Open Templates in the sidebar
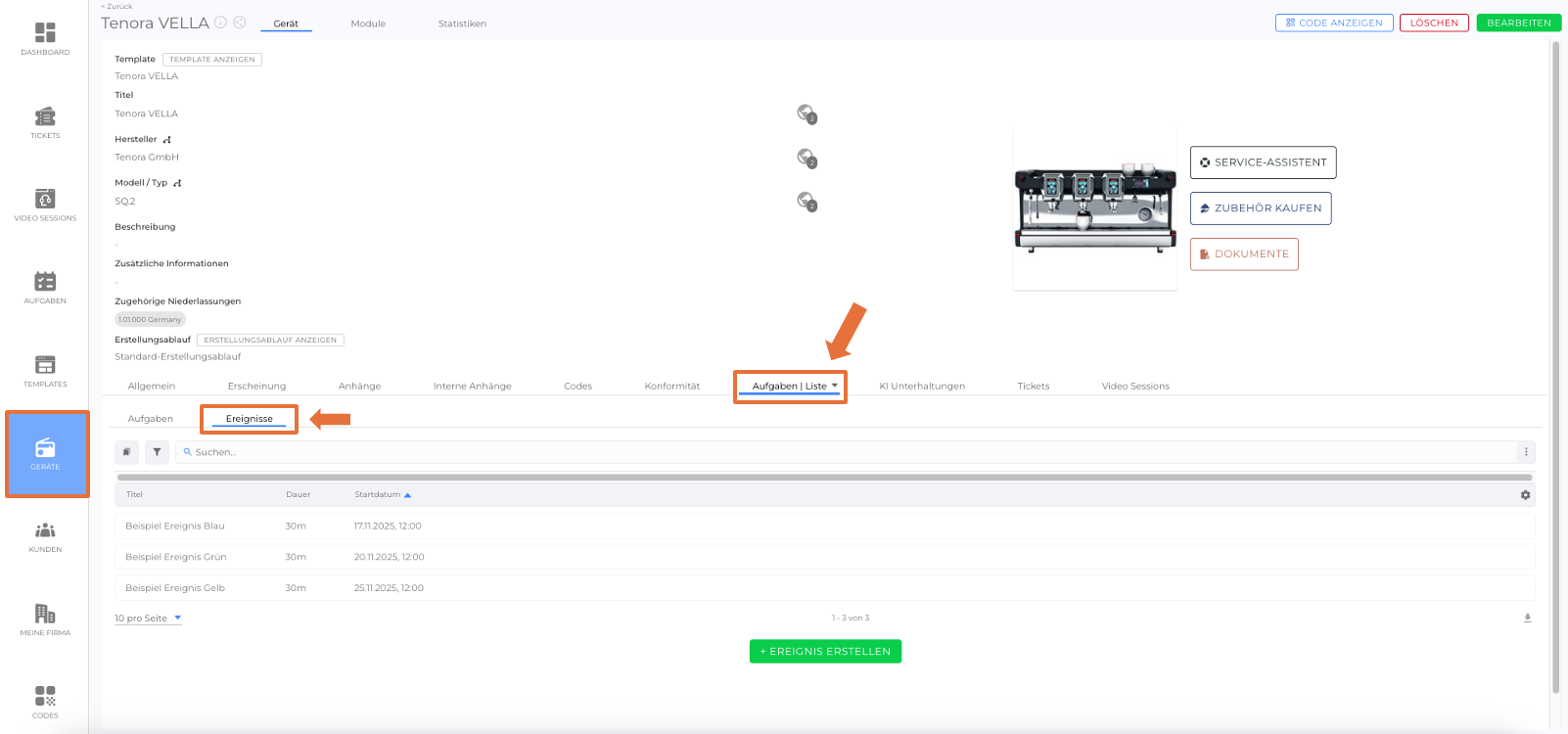 click(45, 370)
